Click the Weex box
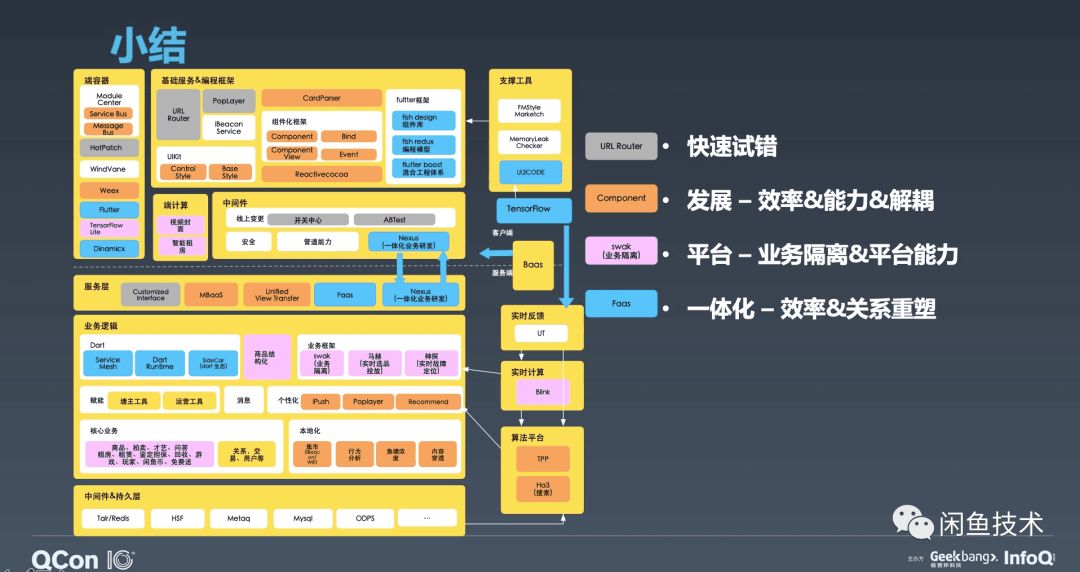The height and width of the screenshot is (572, 1080). pos(109,190)
